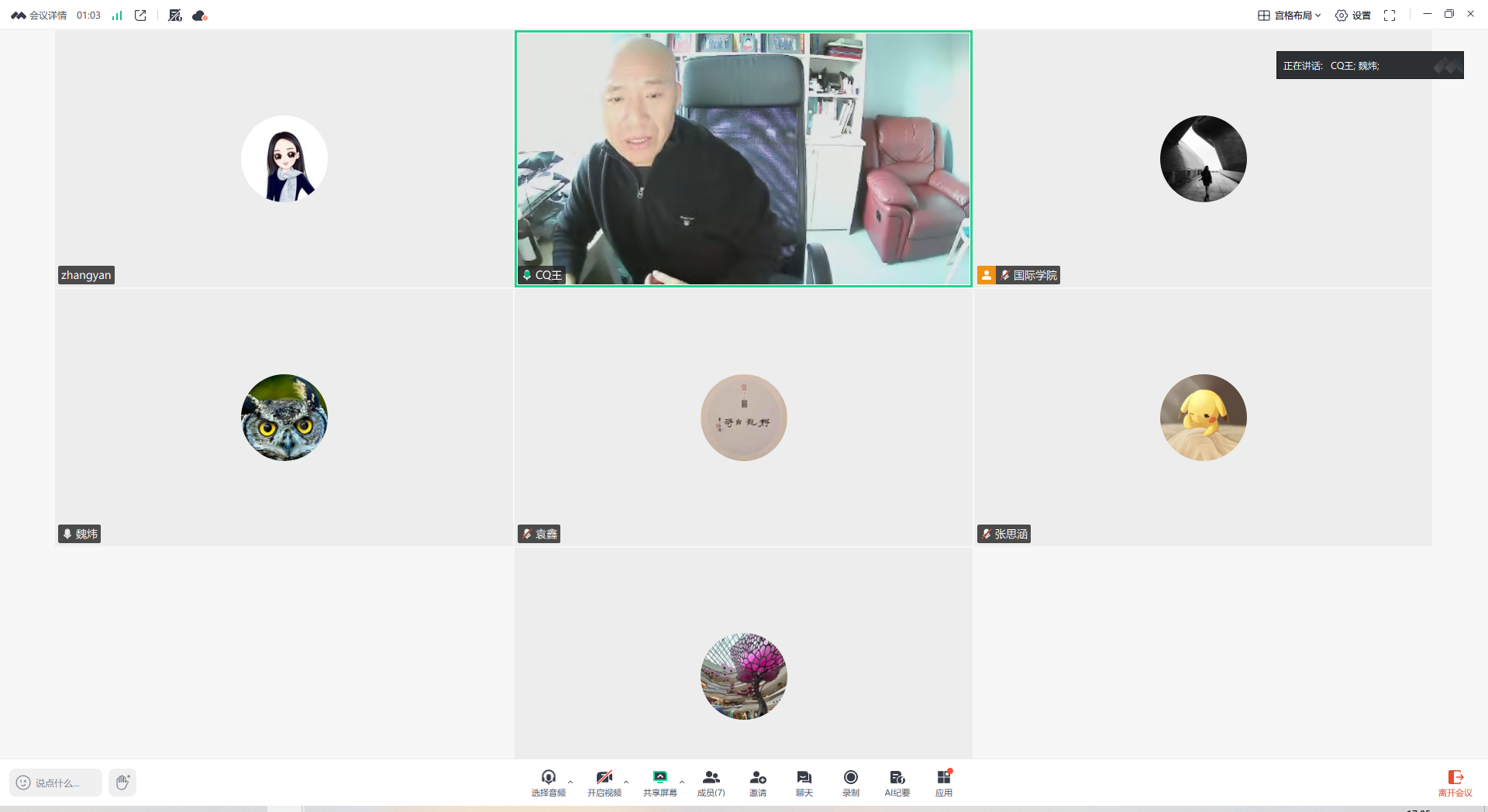Viewport: 1488px width, 812px height.
Task: Expand share screen options chevron
Action: (x=681, y=781)
